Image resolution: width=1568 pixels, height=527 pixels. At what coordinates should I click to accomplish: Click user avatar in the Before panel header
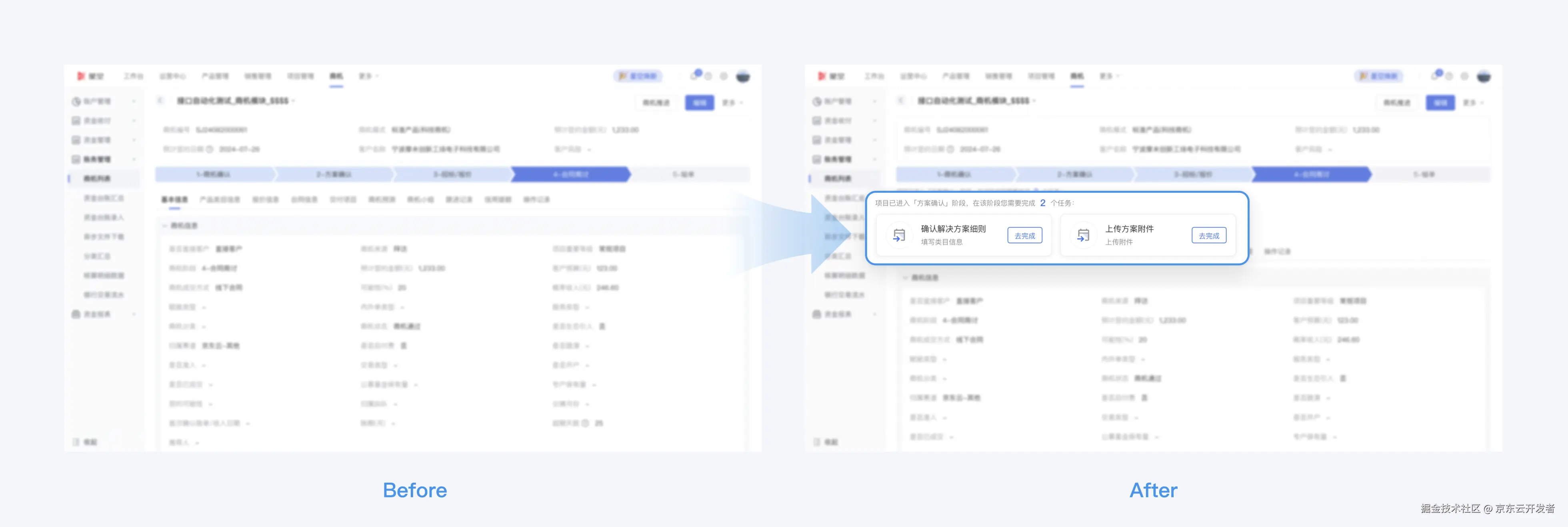[x=743, y=76]
